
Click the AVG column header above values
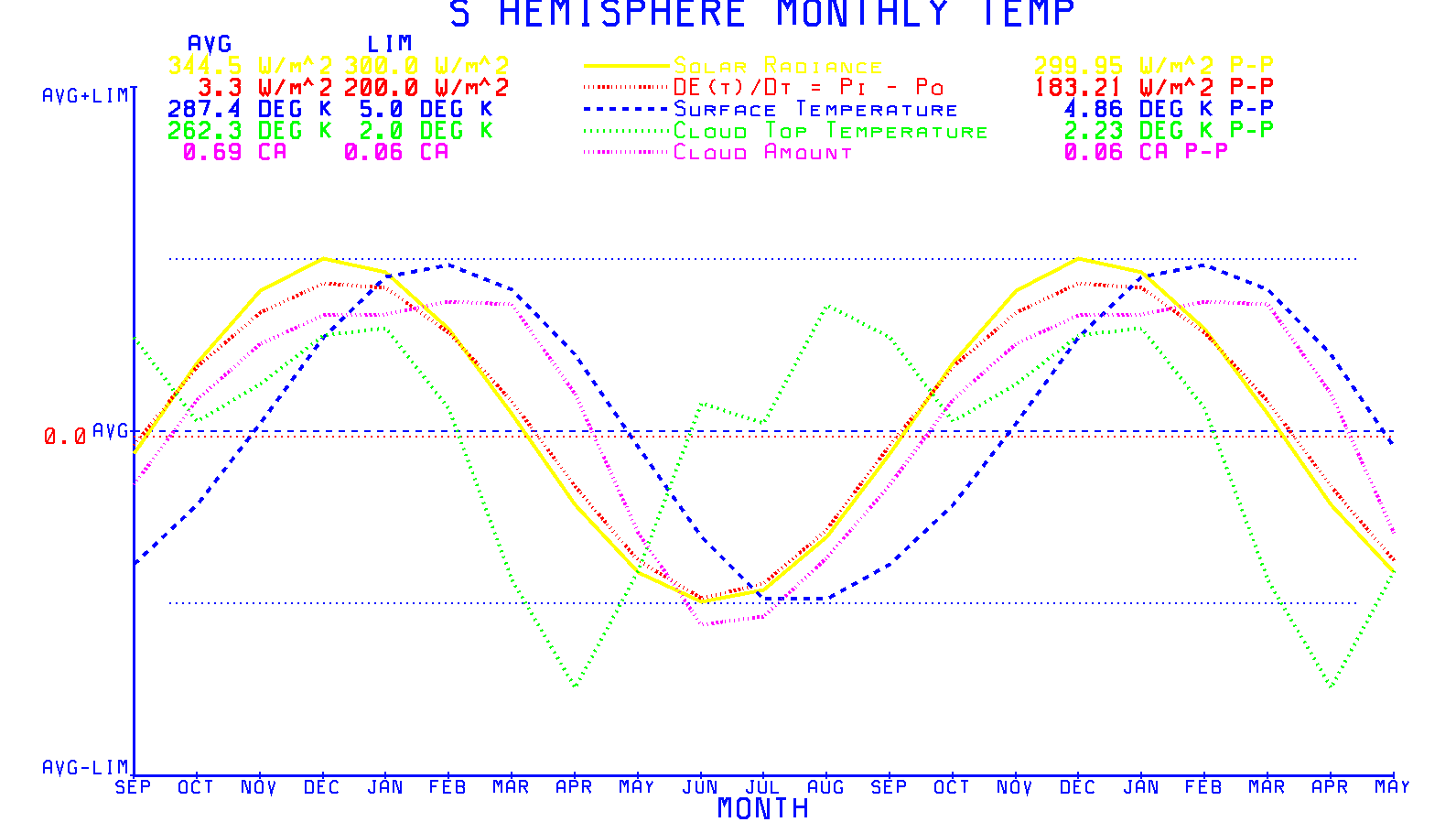[210, 44]
